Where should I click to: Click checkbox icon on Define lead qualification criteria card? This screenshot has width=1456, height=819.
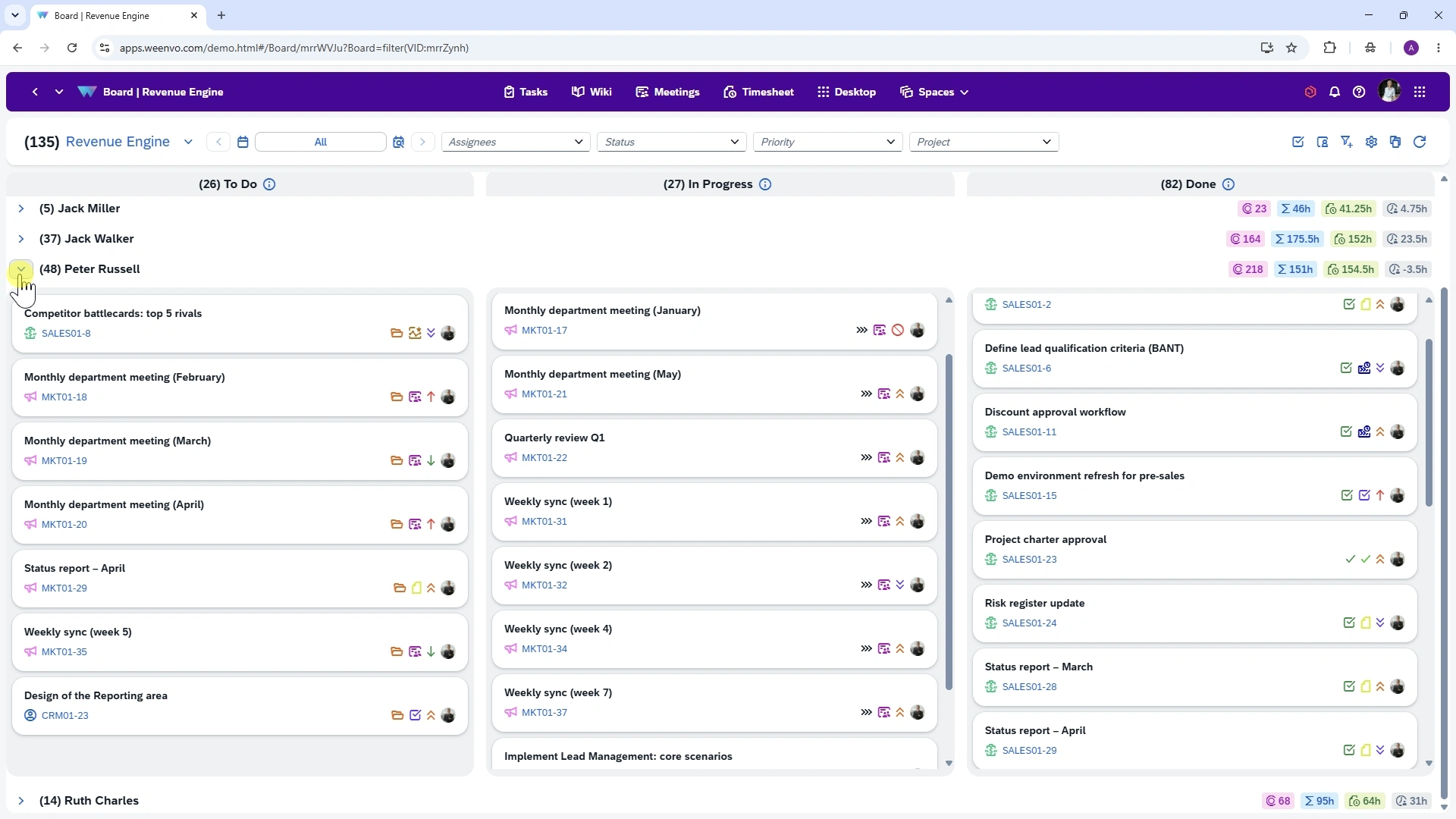point(1346,368)
